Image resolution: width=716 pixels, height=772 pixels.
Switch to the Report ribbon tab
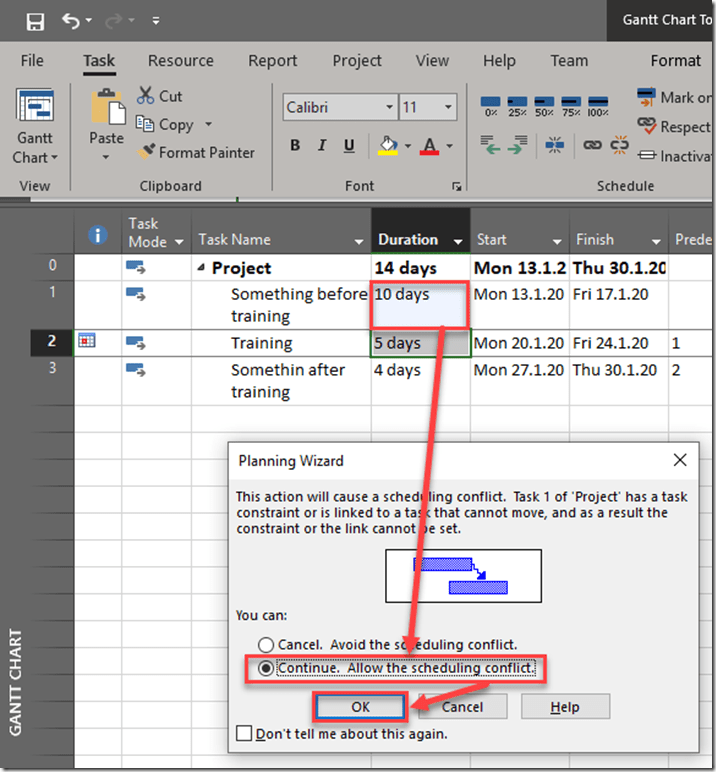pos(273,61)
